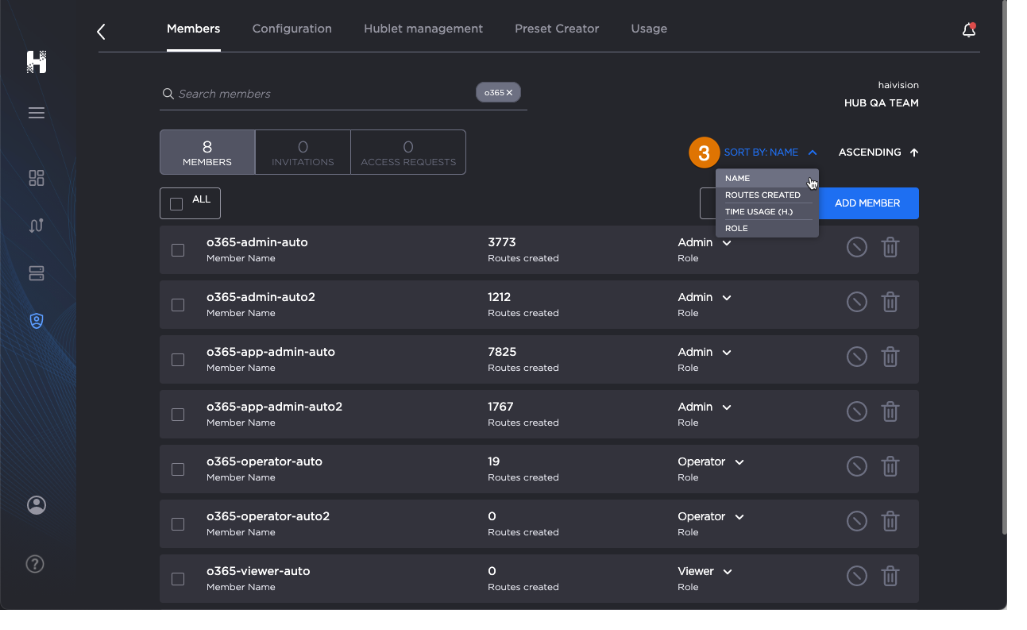Open the notifications bell
Viewport: 1027px width, 630px height.
click(968, 30)
